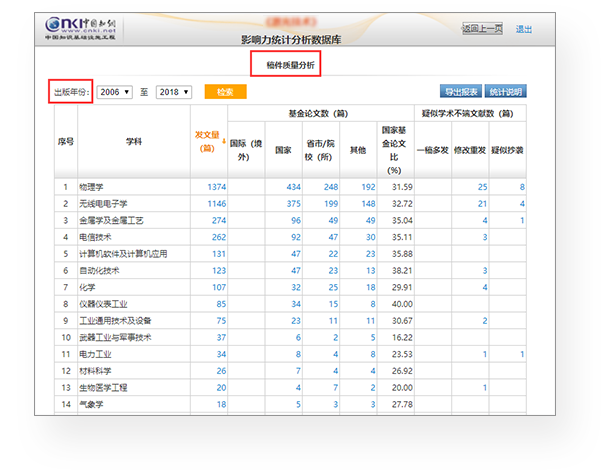Click 无线电电子学 修改重发 count 21
The height and width of the screenshot is (474, 608).
pyautogui.click(x=482, y=204)
